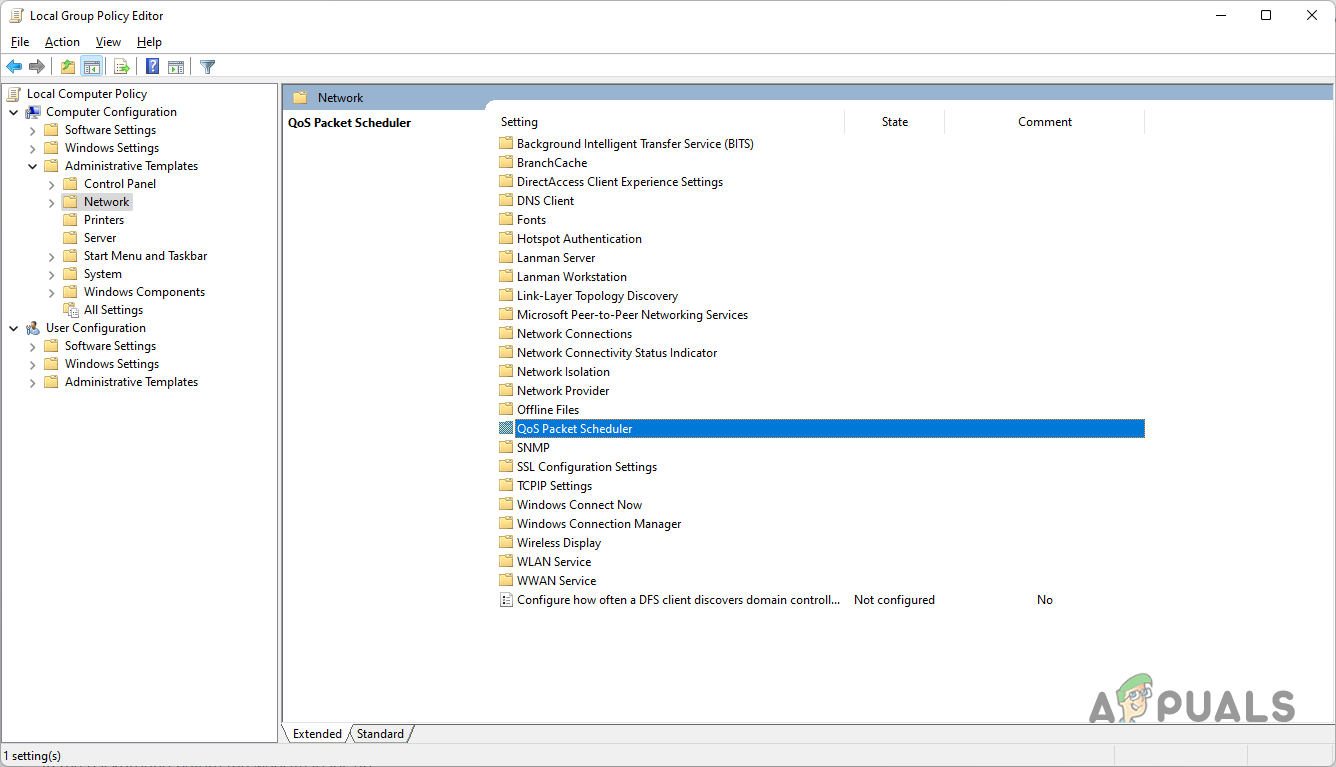Expand the Control Panel tree node
Viewport: 1336px width, 767px height.
pyautogui.click(x=52, y=184)
